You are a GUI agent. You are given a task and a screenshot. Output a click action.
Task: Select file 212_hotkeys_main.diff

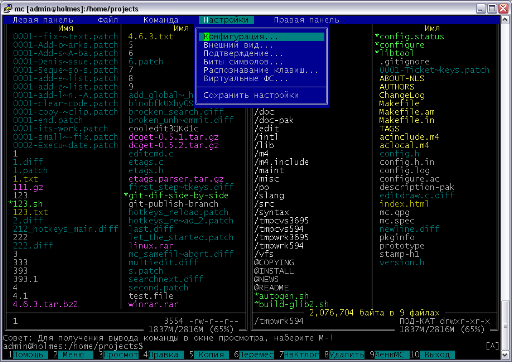[65, 229]
